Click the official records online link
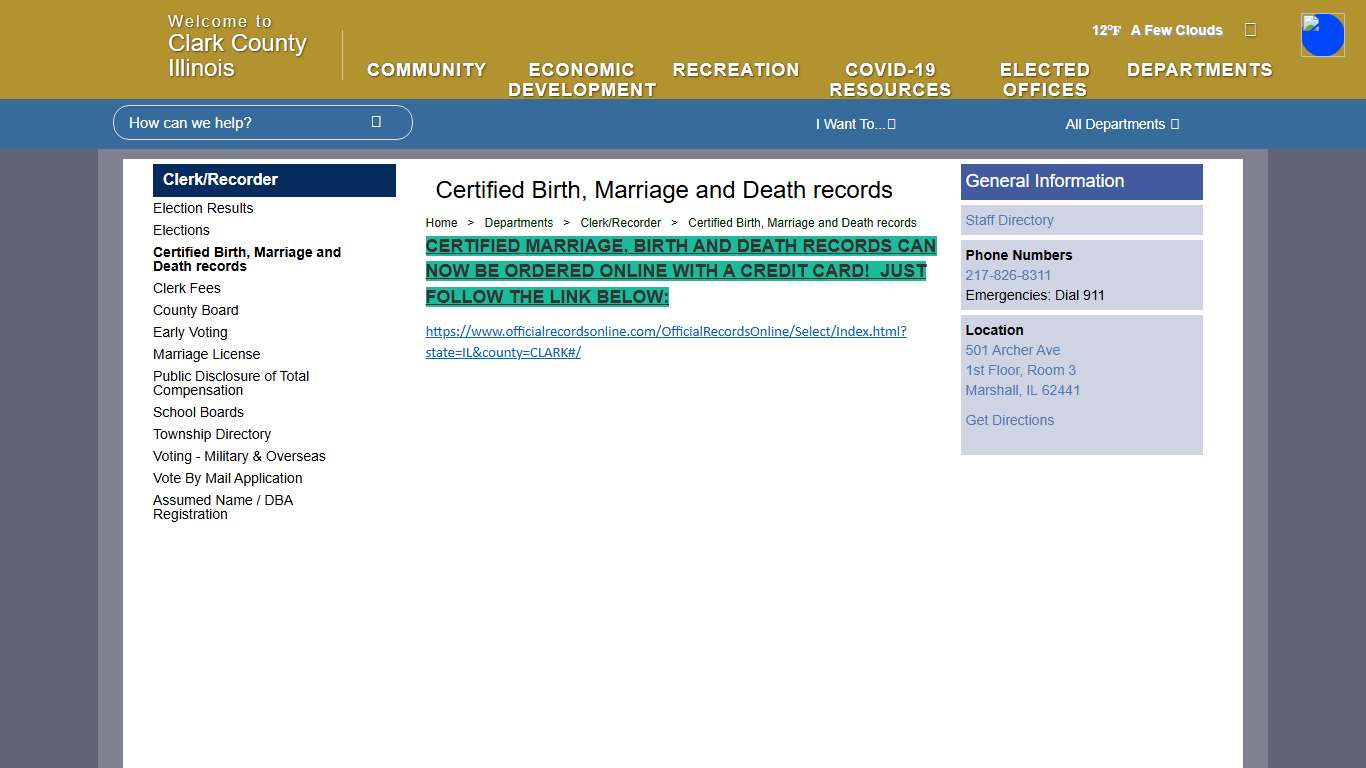The width and height of the screenshot is (1366, 768). click(x=665, y=341)
